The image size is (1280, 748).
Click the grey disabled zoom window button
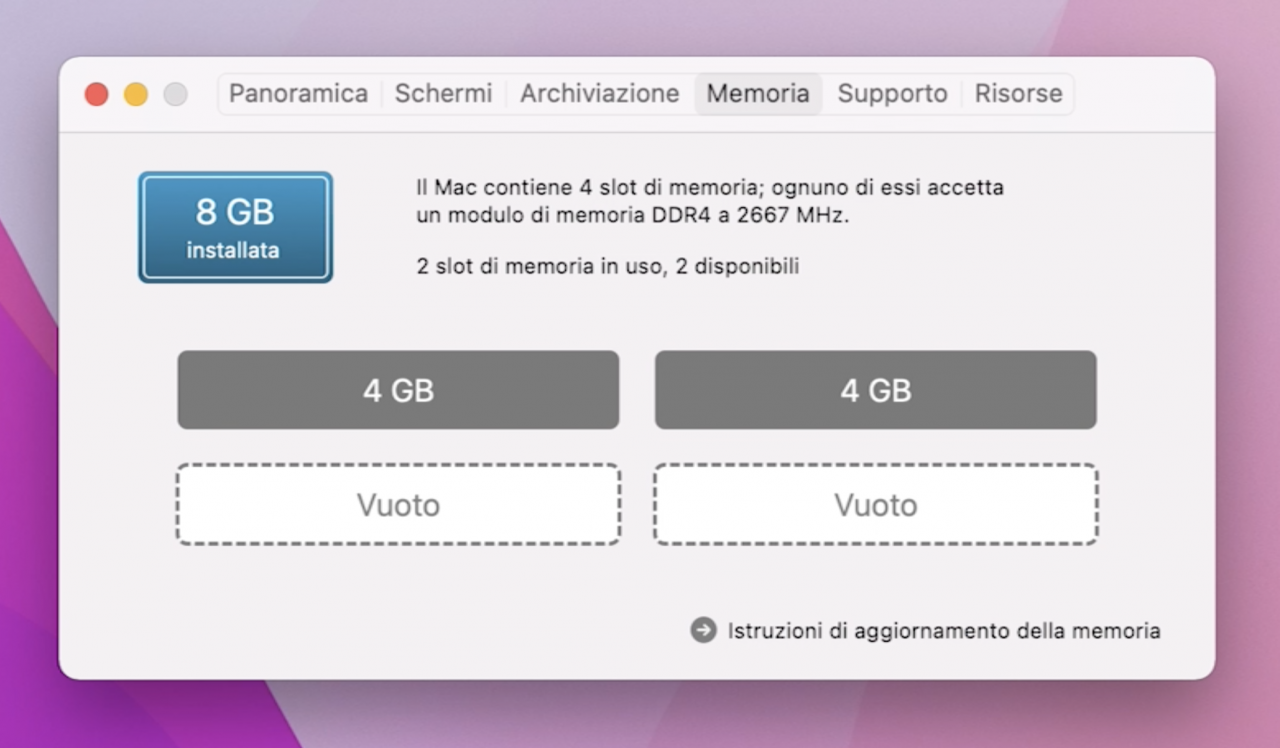point(175,94)
